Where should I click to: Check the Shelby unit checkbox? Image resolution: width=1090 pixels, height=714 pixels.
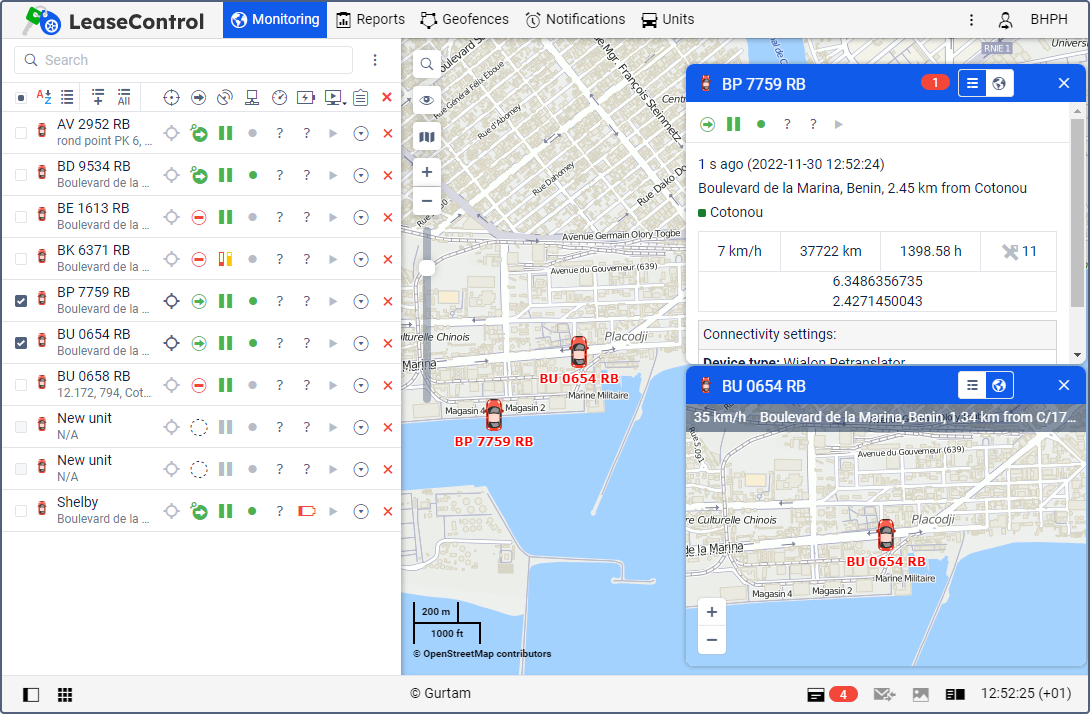tap(21, 511)
